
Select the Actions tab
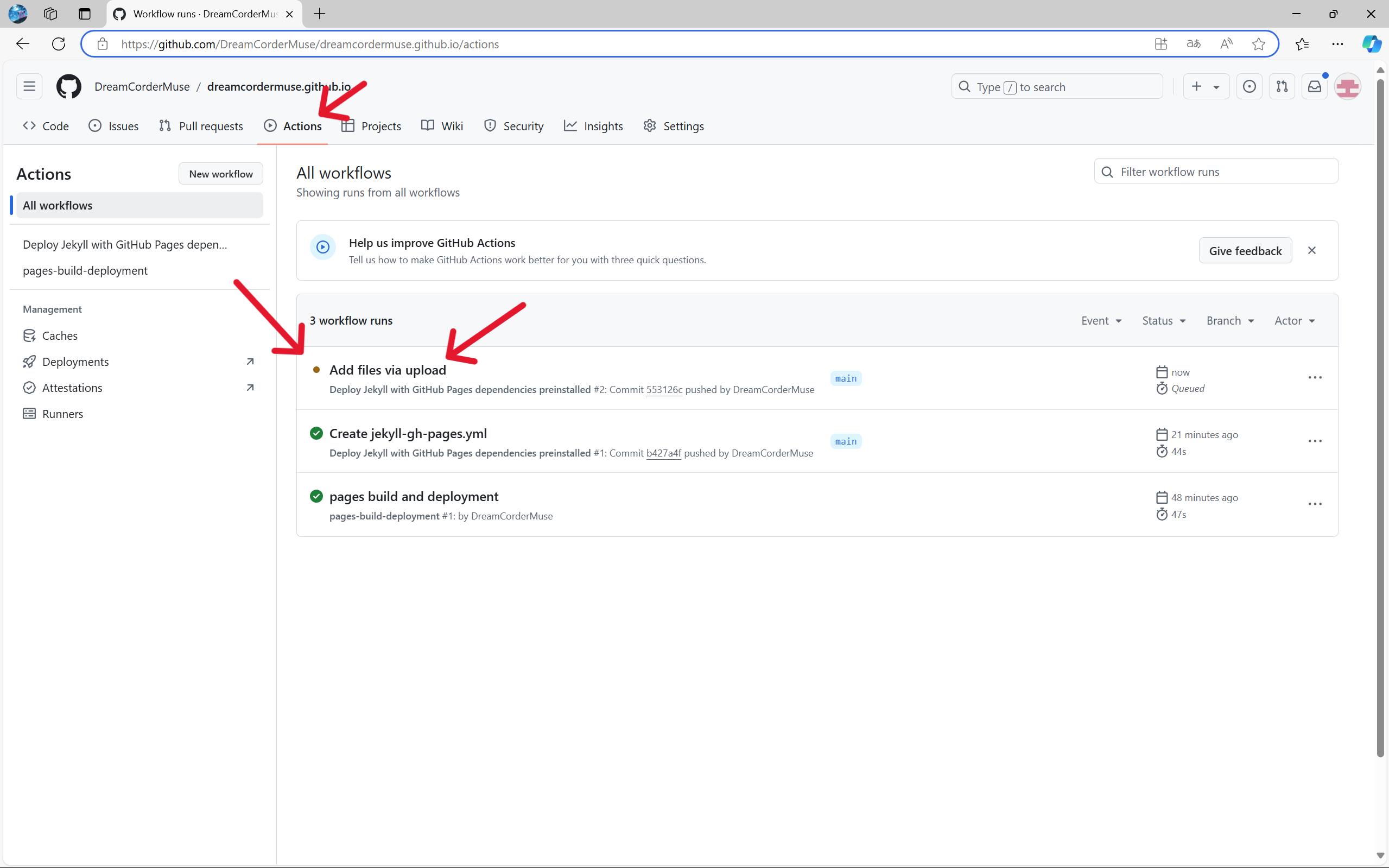click(293, 126)
